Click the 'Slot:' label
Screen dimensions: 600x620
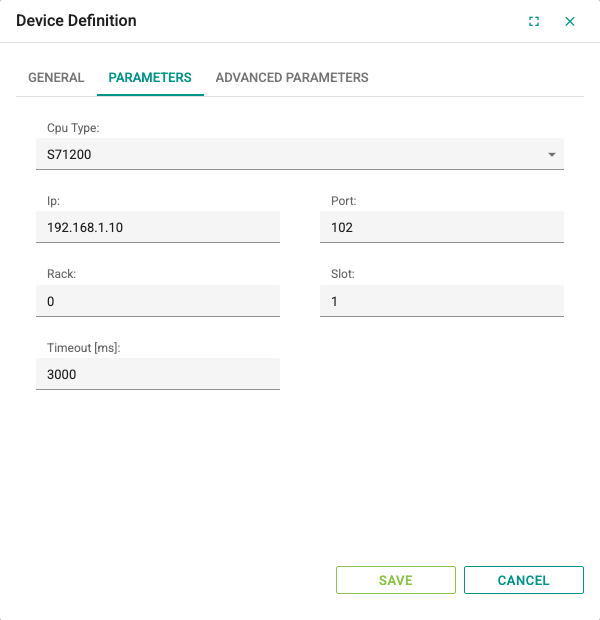click(343, 274)
